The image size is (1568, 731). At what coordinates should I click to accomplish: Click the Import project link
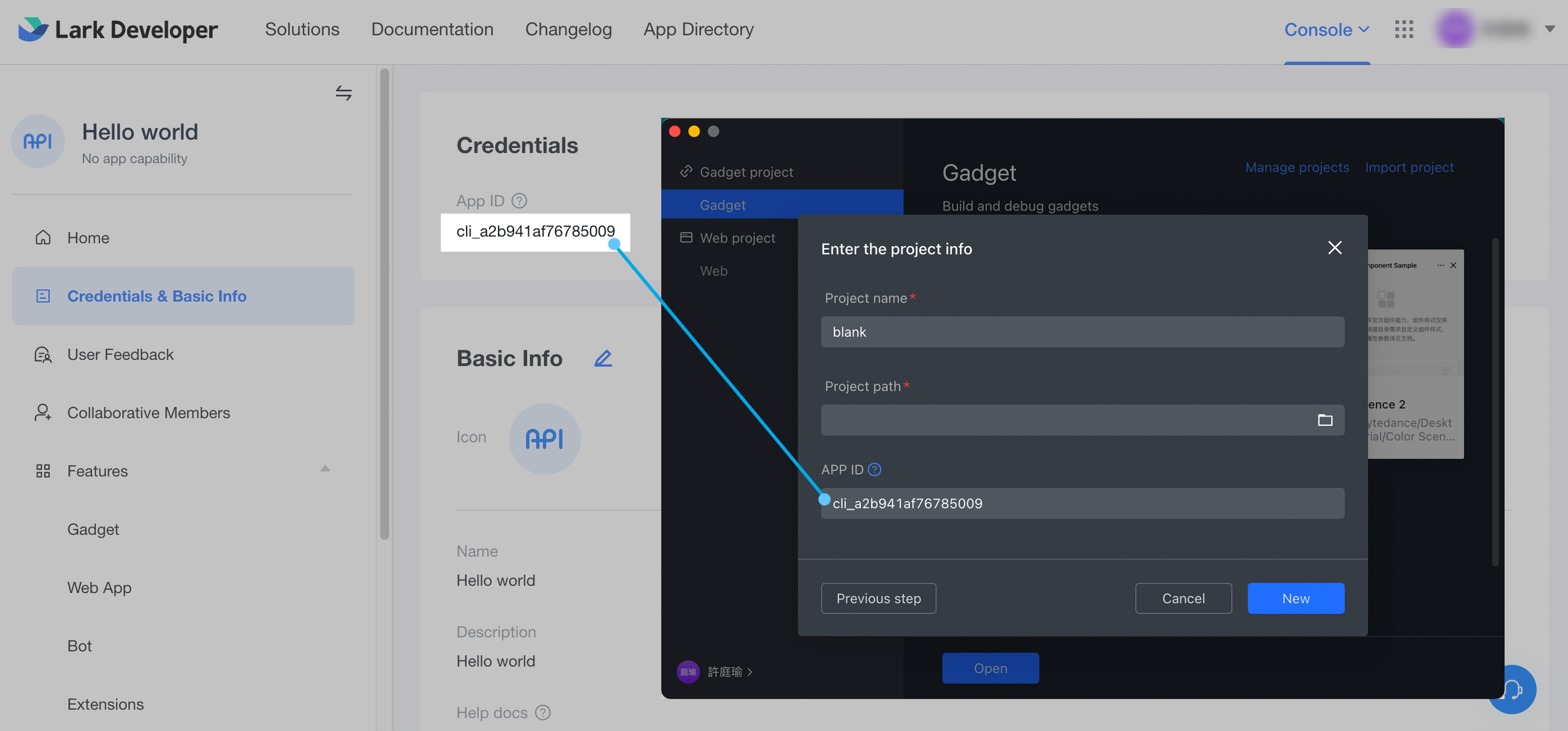point(1409,166)
